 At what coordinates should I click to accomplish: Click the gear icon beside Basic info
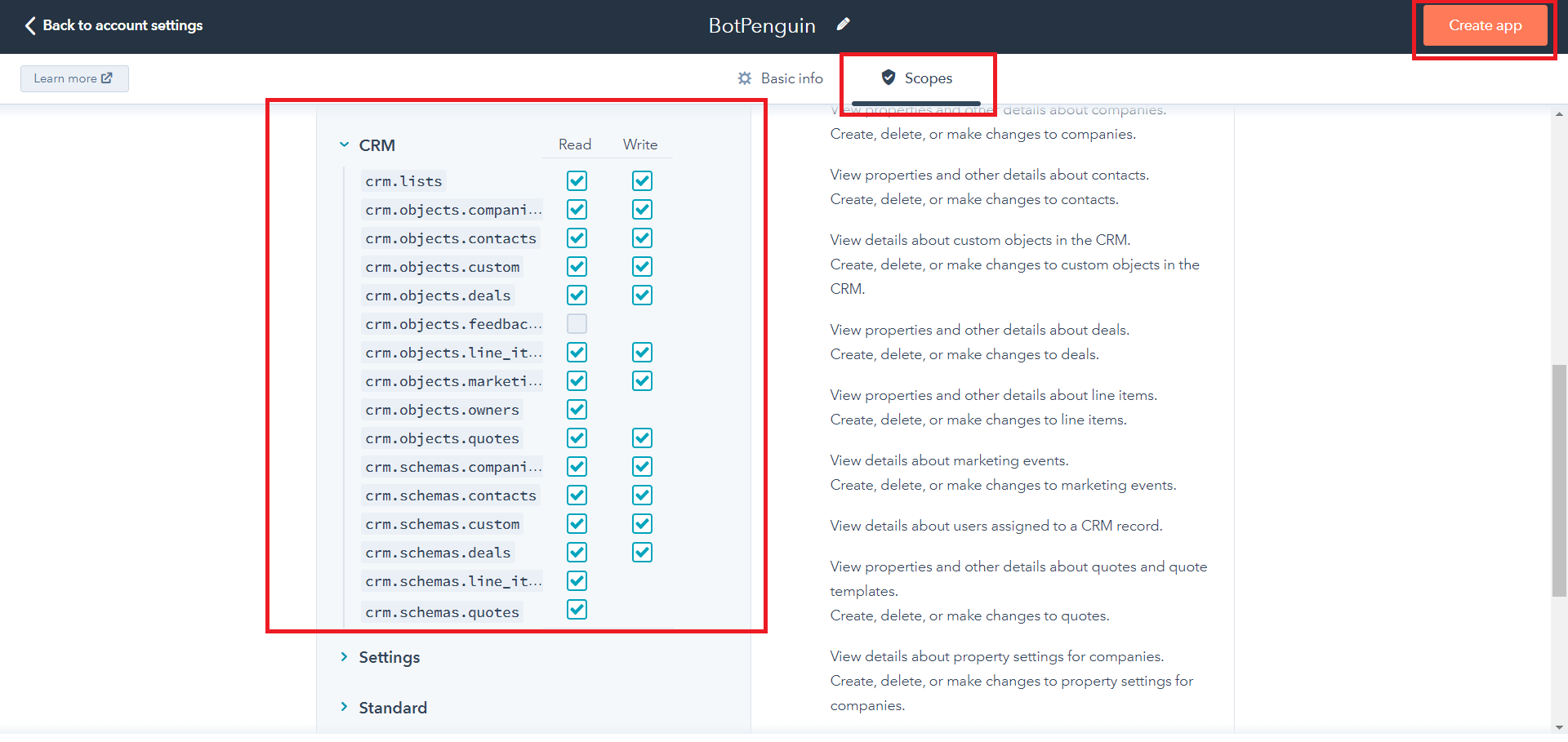pyautogui.click(x=745, y=78)
